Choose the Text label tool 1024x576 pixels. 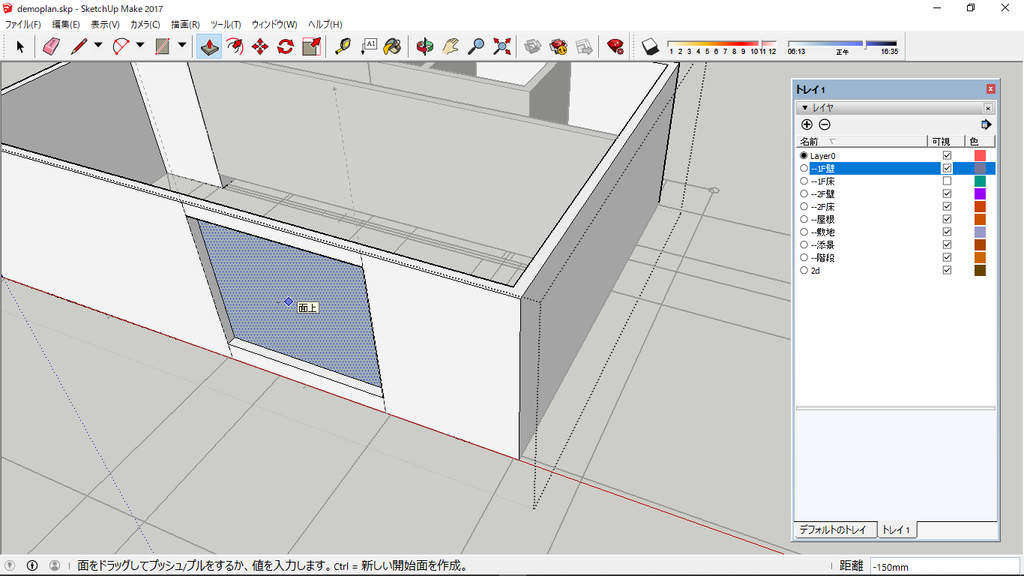[368, 46]
